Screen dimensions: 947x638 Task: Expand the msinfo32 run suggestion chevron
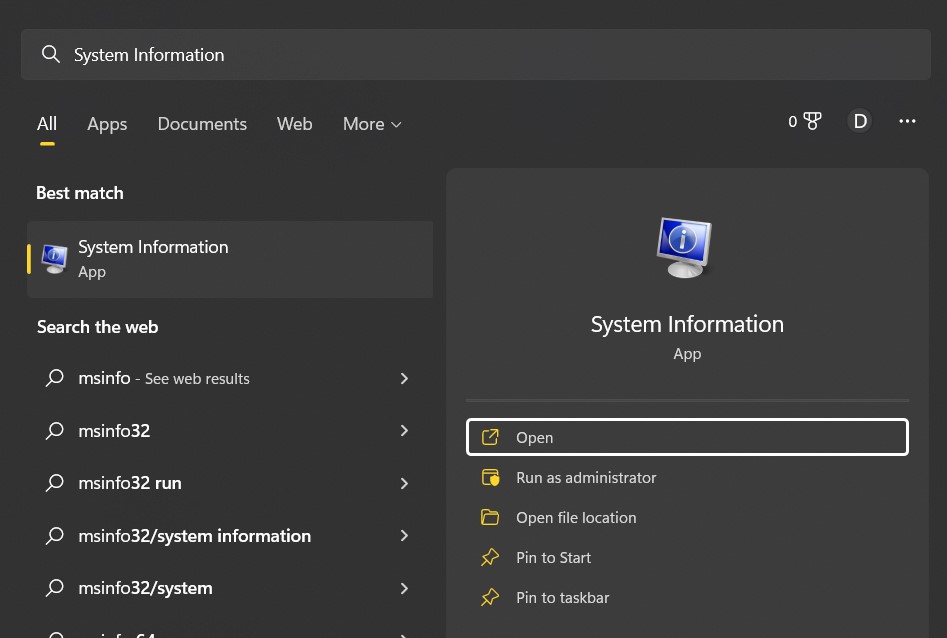point(404,483)
